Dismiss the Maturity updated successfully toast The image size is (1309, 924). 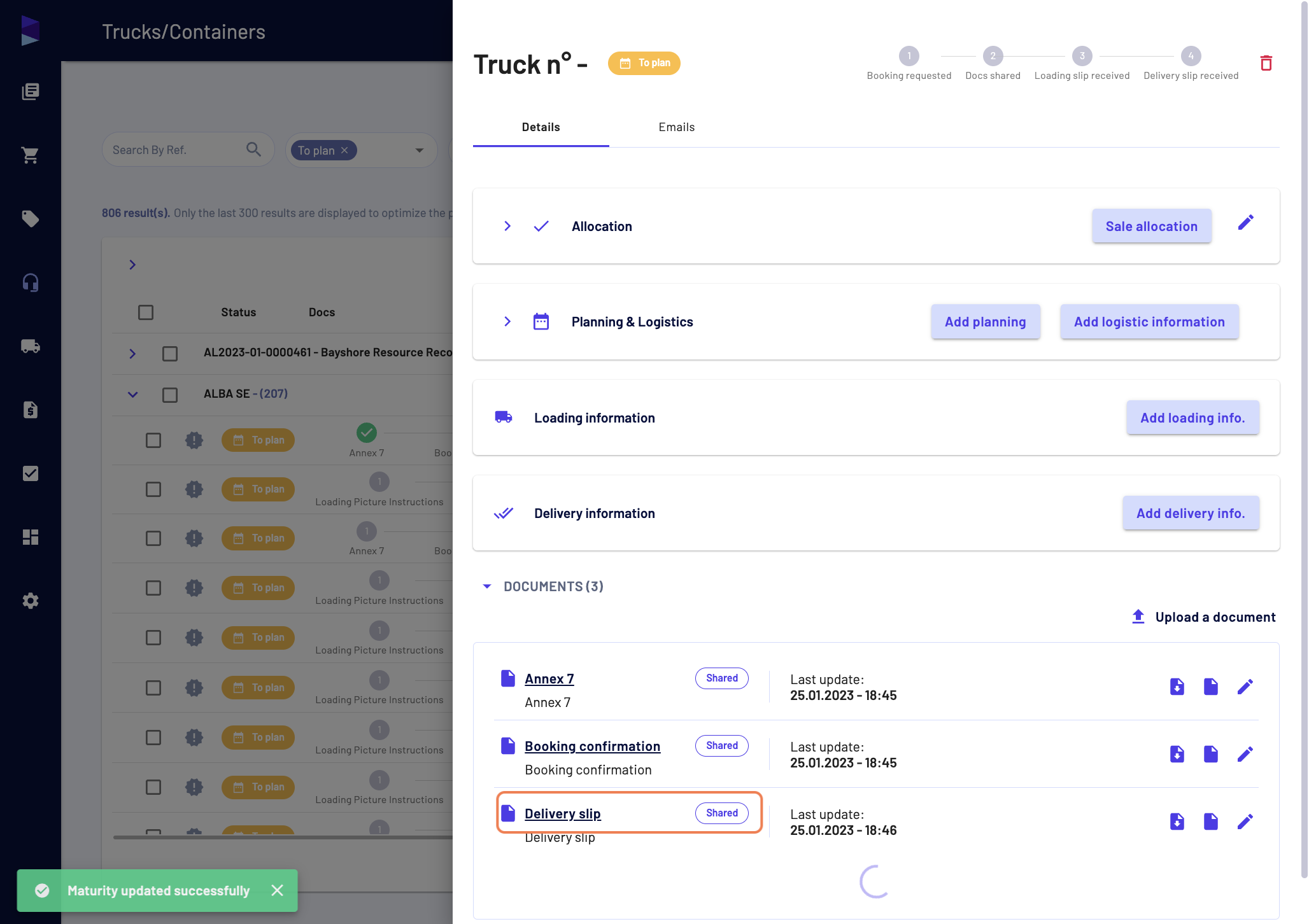pyautogui.click(x=277, y=890)
